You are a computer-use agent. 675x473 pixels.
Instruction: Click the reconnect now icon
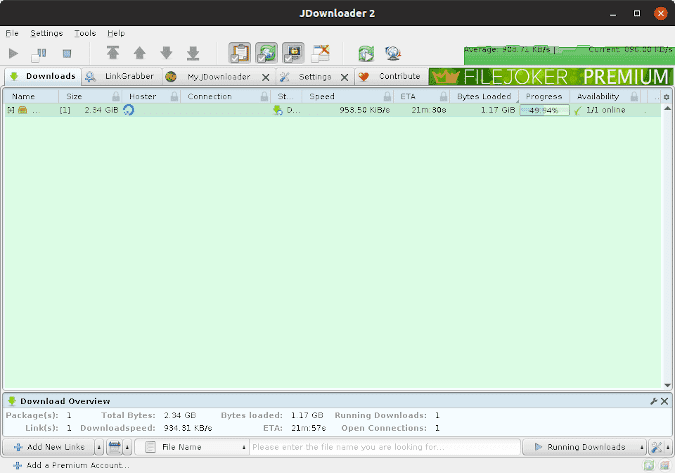(x=366, y=53)
